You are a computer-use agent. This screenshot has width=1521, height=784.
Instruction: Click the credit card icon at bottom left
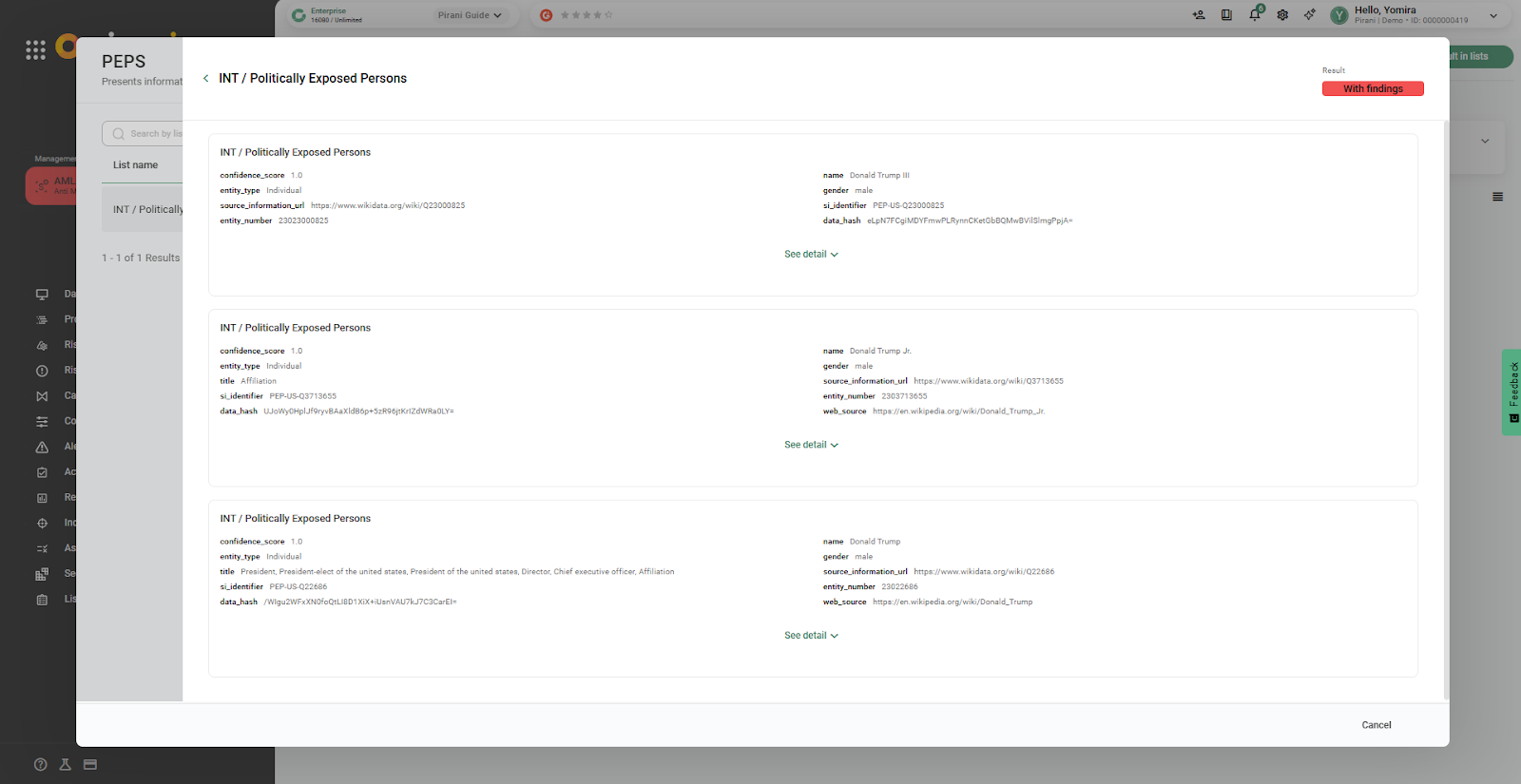click(90, 765)
